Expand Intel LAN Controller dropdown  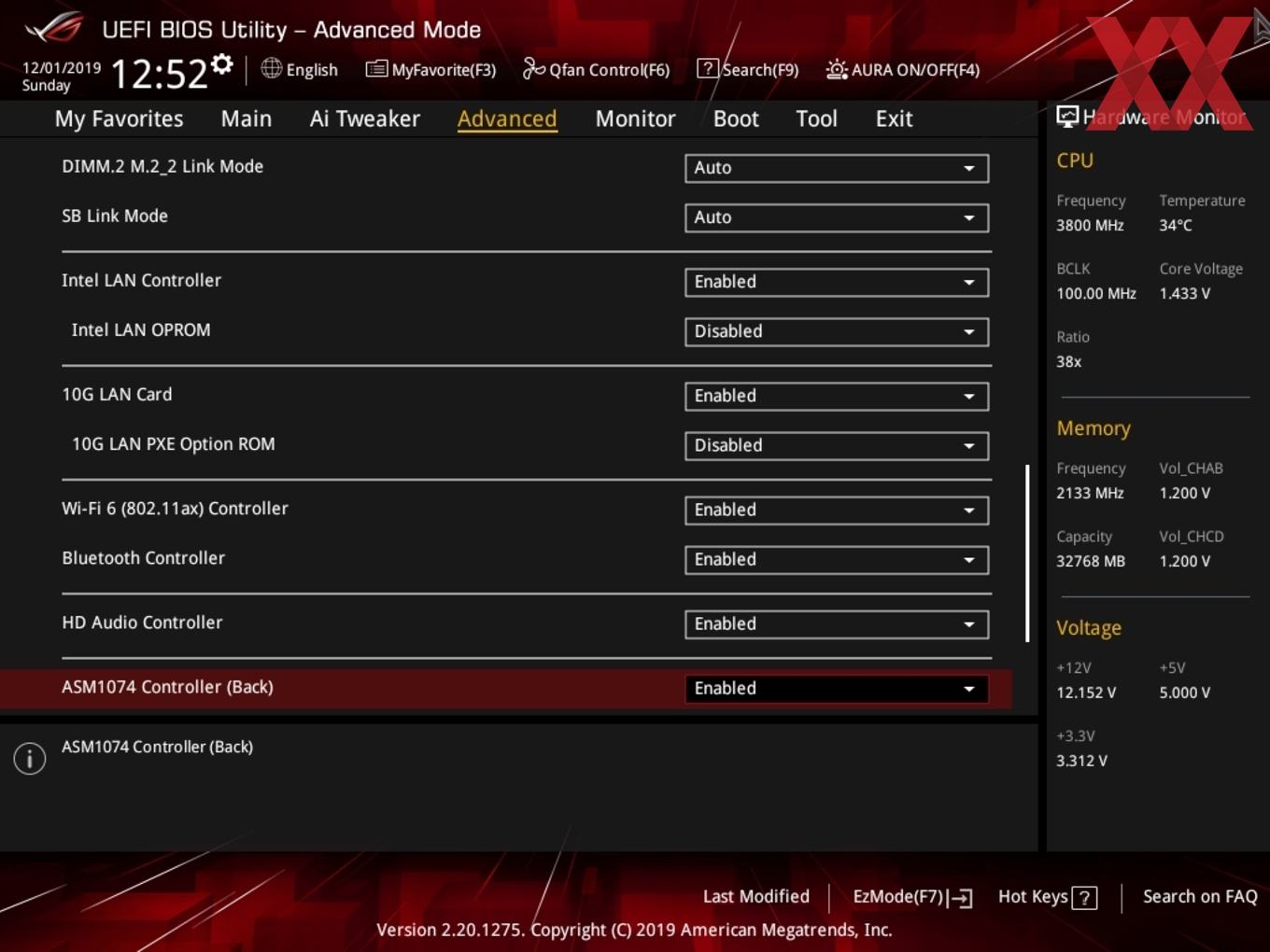837,282
